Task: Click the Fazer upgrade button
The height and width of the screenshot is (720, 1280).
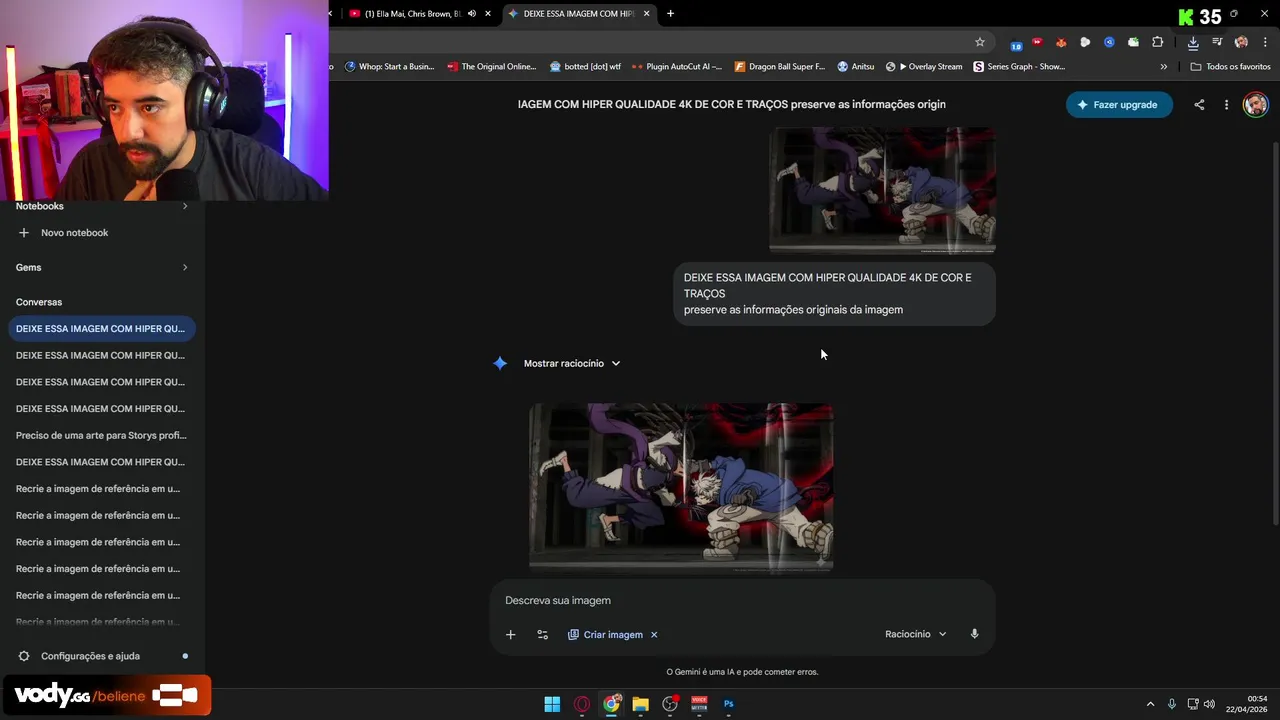Action: [x=1119, y=104]
